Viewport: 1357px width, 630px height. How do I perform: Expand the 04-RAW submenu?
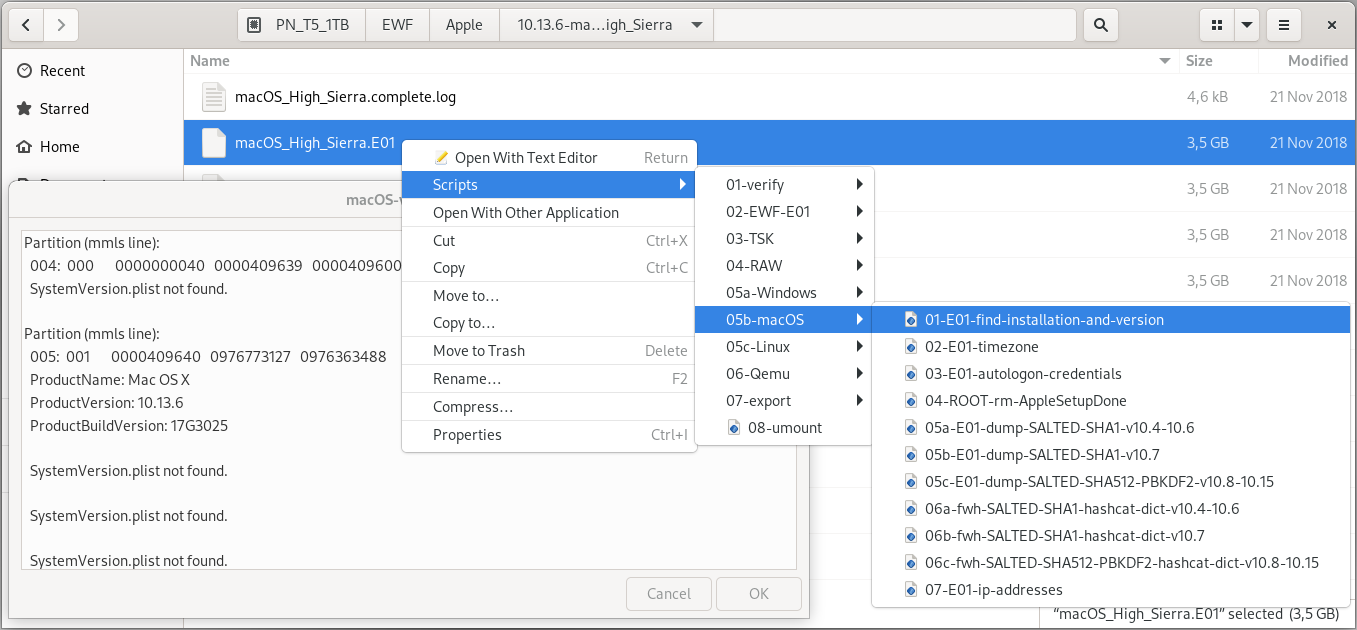click(785, 266)
